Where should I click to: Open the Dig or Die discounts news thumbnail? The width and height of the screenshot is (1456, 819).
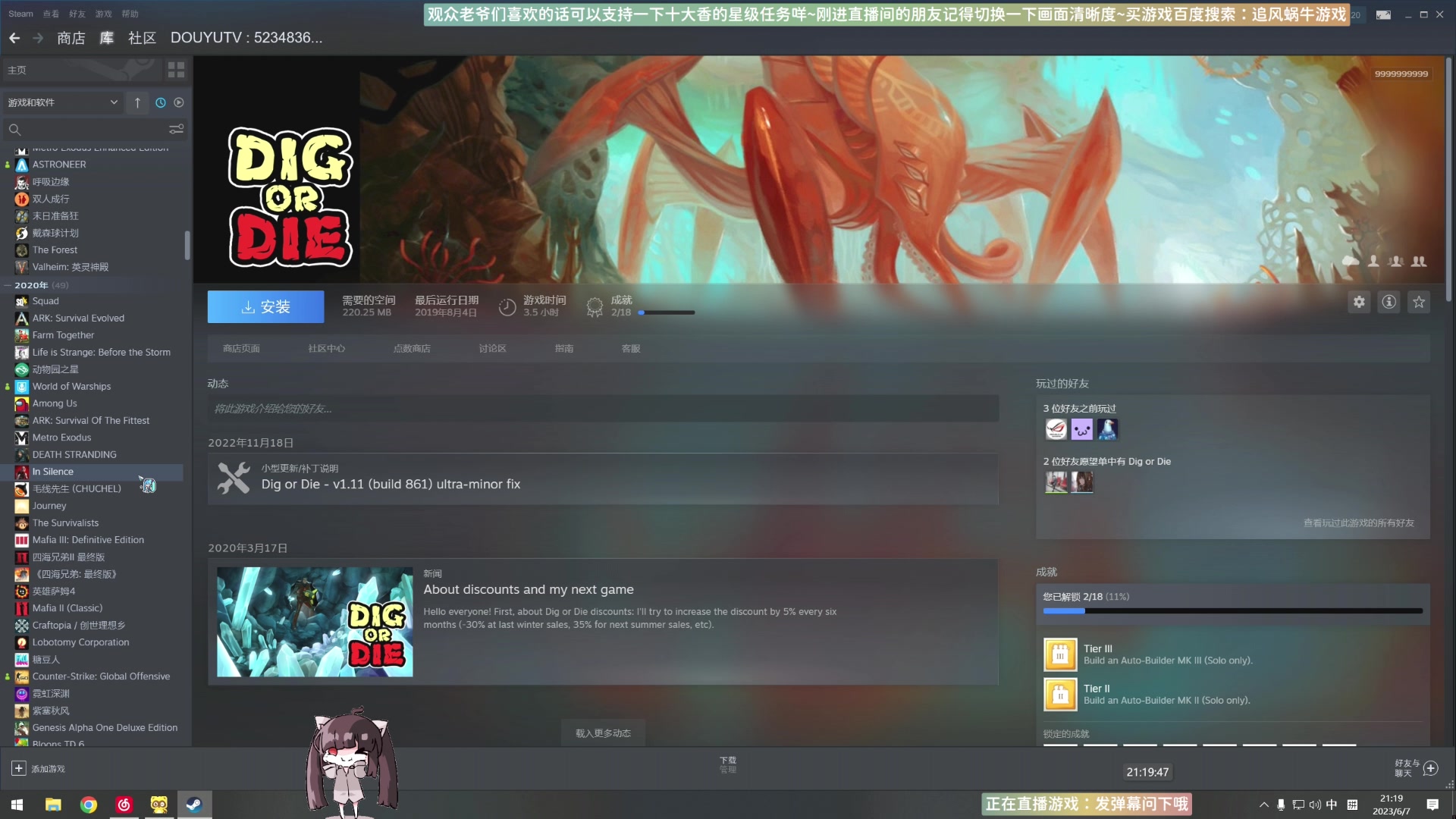tap(315, 622)
